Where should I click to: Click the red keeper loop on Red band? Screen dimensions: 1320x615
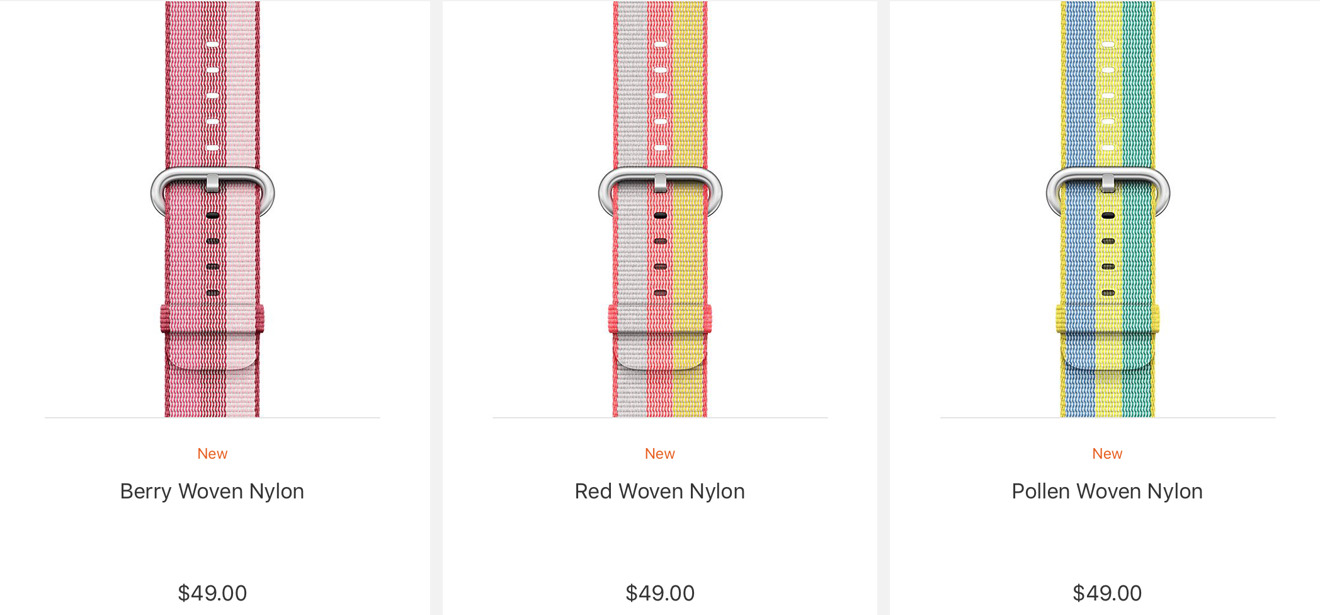click(660, 319)
